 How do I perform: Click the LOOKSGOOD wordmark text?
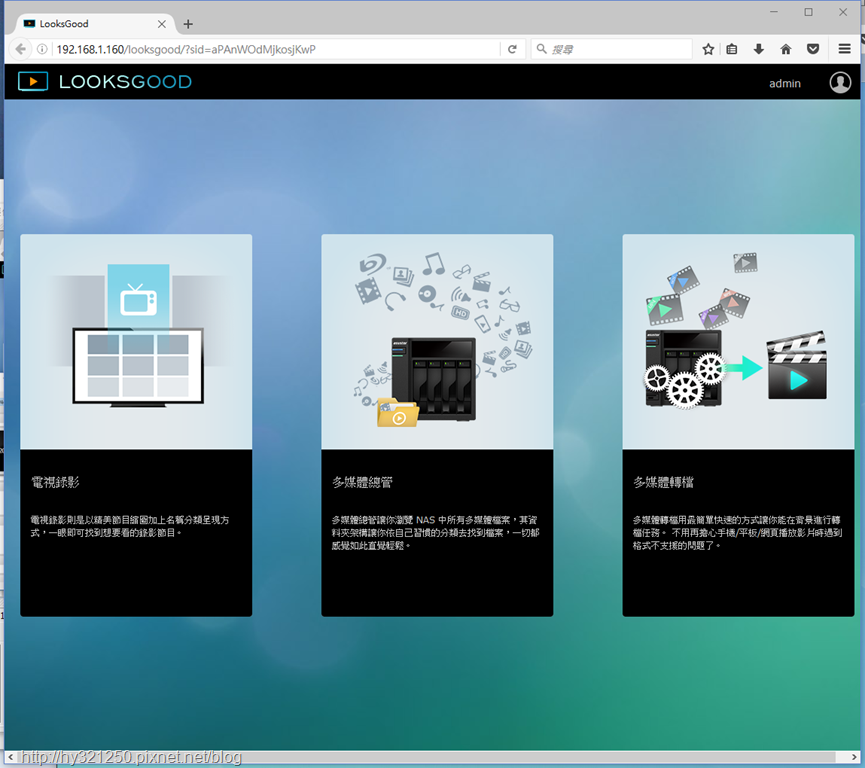tap(125, 82)
